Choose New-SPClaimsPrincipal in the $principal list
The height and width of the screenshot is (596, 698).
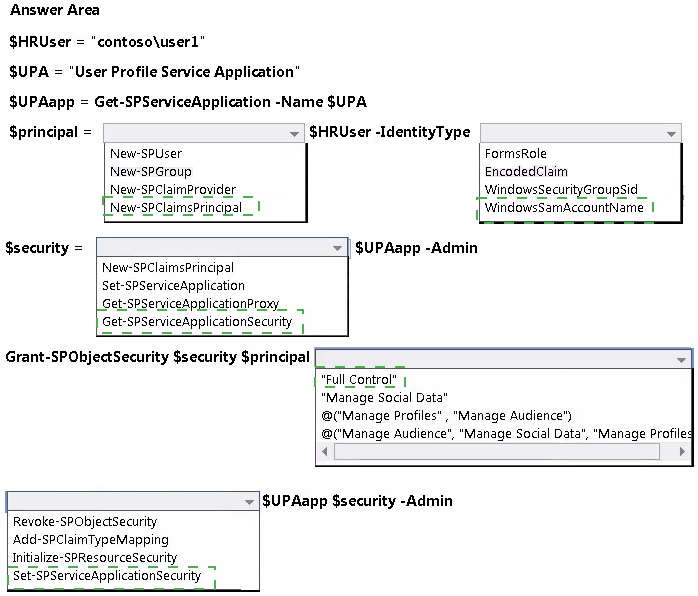coord(176,207)
